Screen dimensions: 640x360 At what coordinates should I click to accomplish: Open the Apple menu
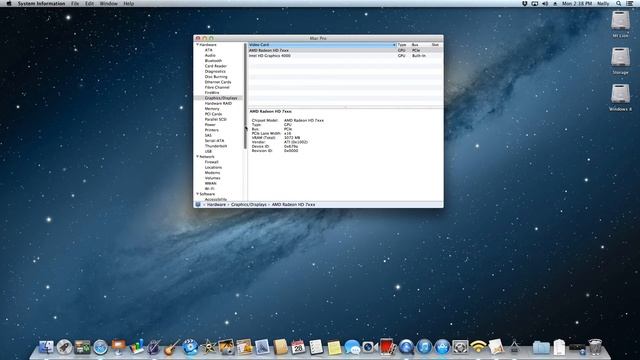click(9, 4)
